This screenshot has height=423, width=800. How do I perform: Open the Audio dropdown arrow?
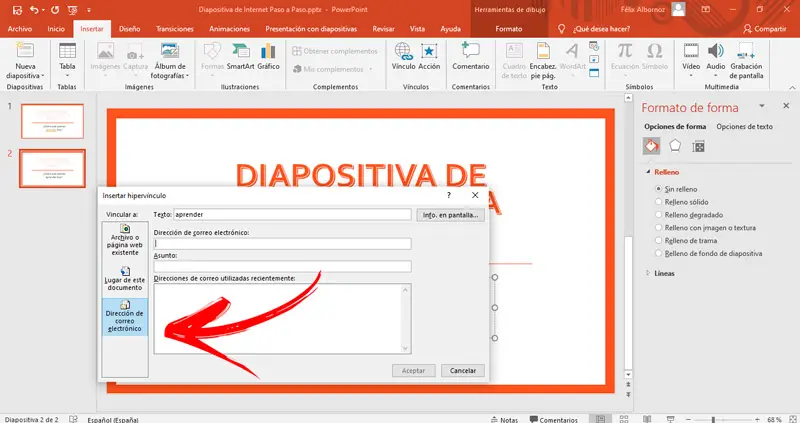715,76
